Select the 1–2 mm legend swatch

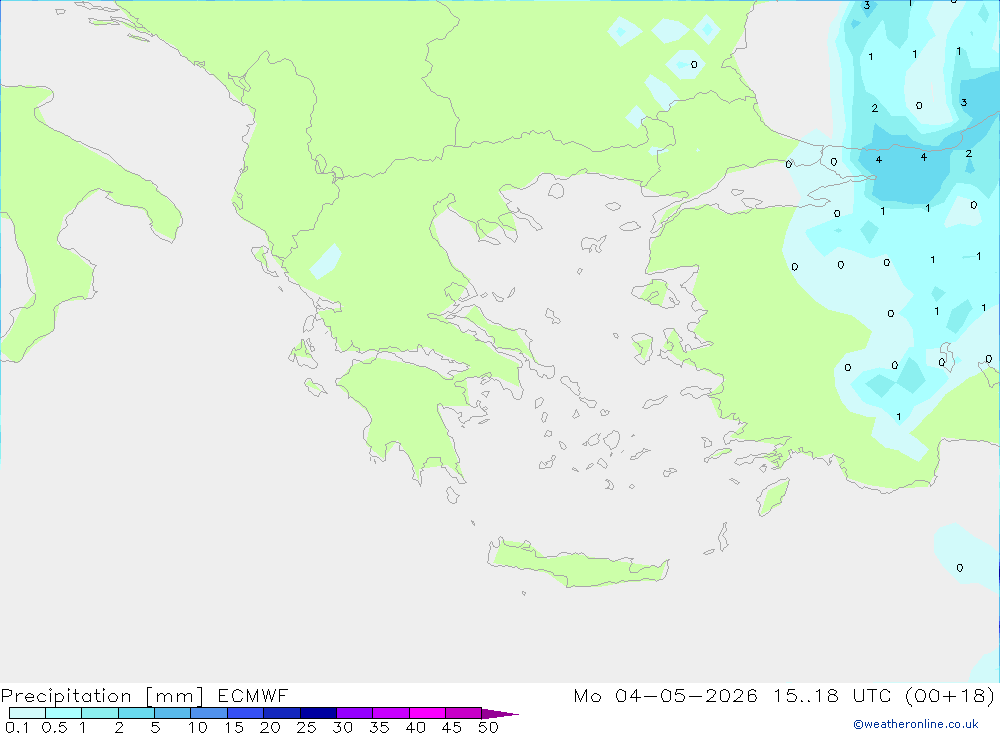point(100,713)
